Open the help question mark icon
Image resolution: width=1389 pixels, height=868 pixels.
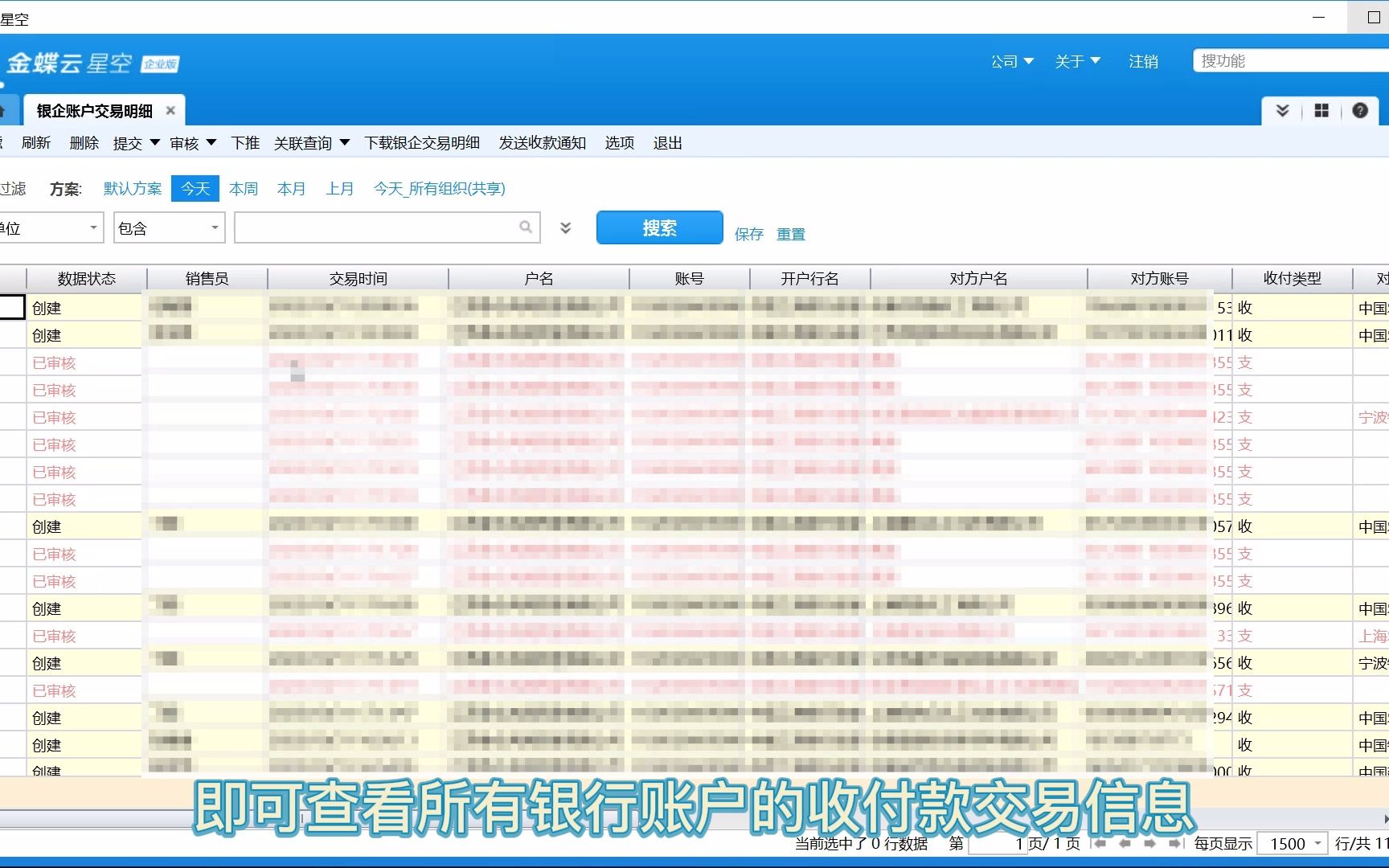point(1360,111)
